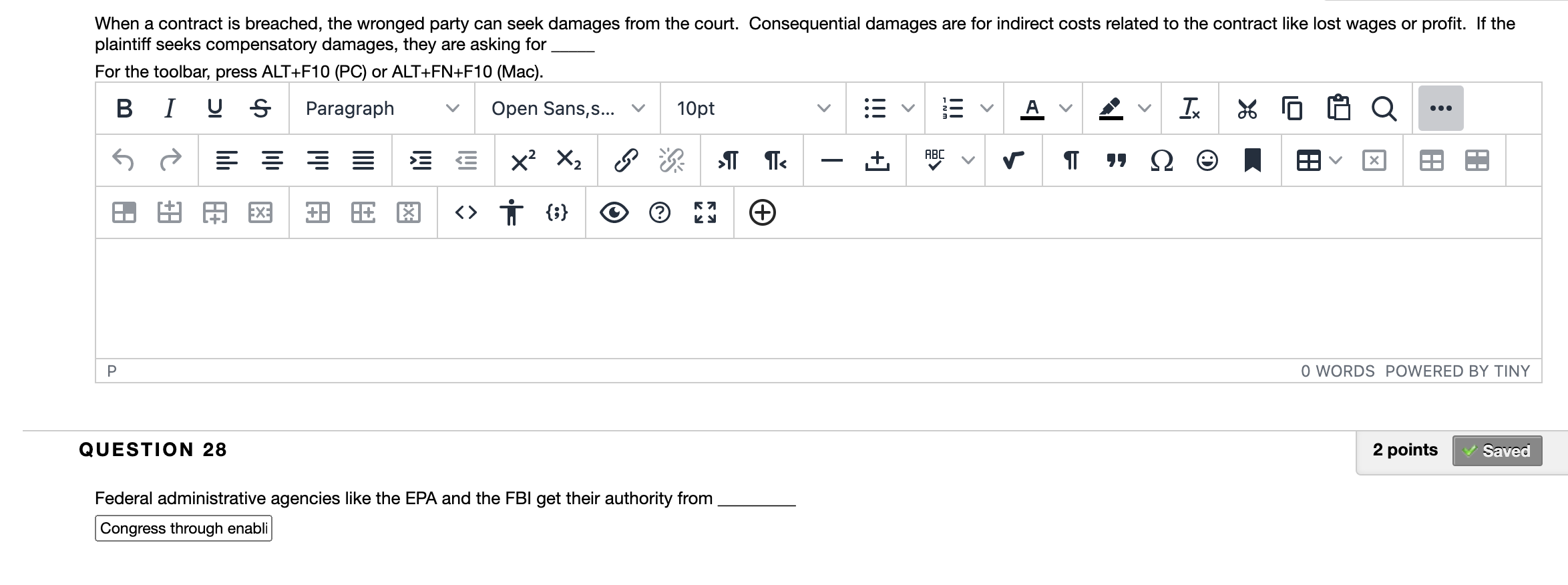Screen dimensions: 1568x585
Task: Set right-to-left text direction
Action: click(775, 160)
